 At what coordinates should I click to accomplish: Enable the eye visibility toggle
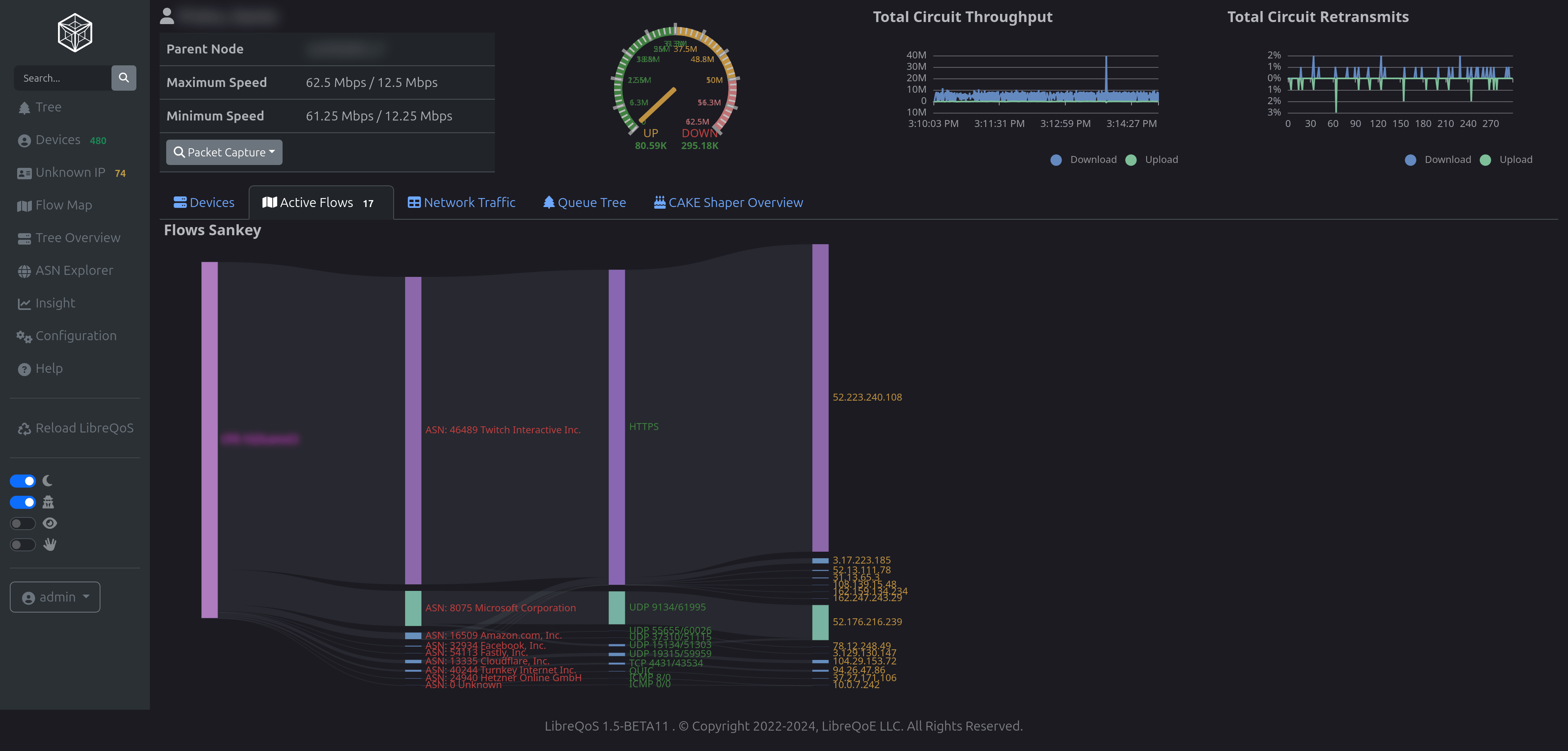[x=22, y=524]
